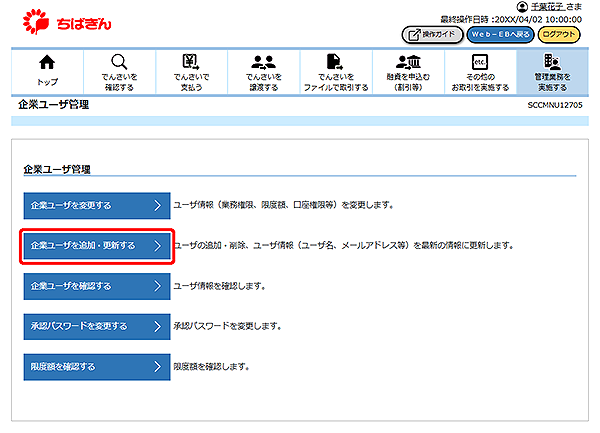Open the 操作ガイド button
This screenshot has width=600, height=433.
[x=432, y=35]
